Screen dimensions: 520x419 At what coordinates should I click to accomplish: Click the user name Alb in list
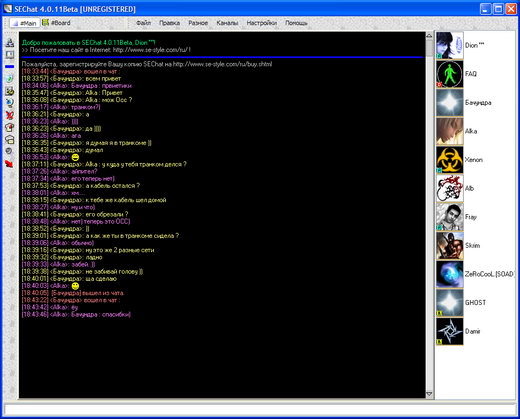(469, 188)
